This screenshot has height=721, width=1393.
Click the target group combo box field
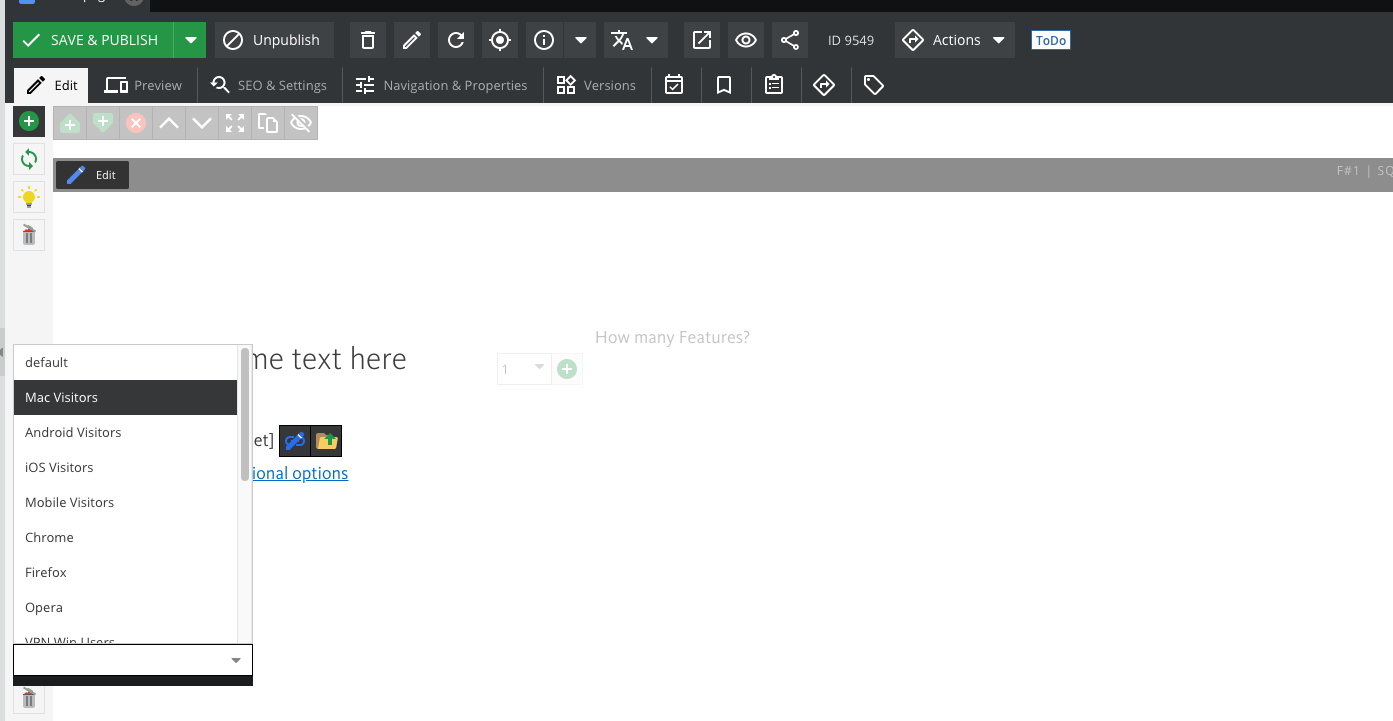[x=133, y=660]
